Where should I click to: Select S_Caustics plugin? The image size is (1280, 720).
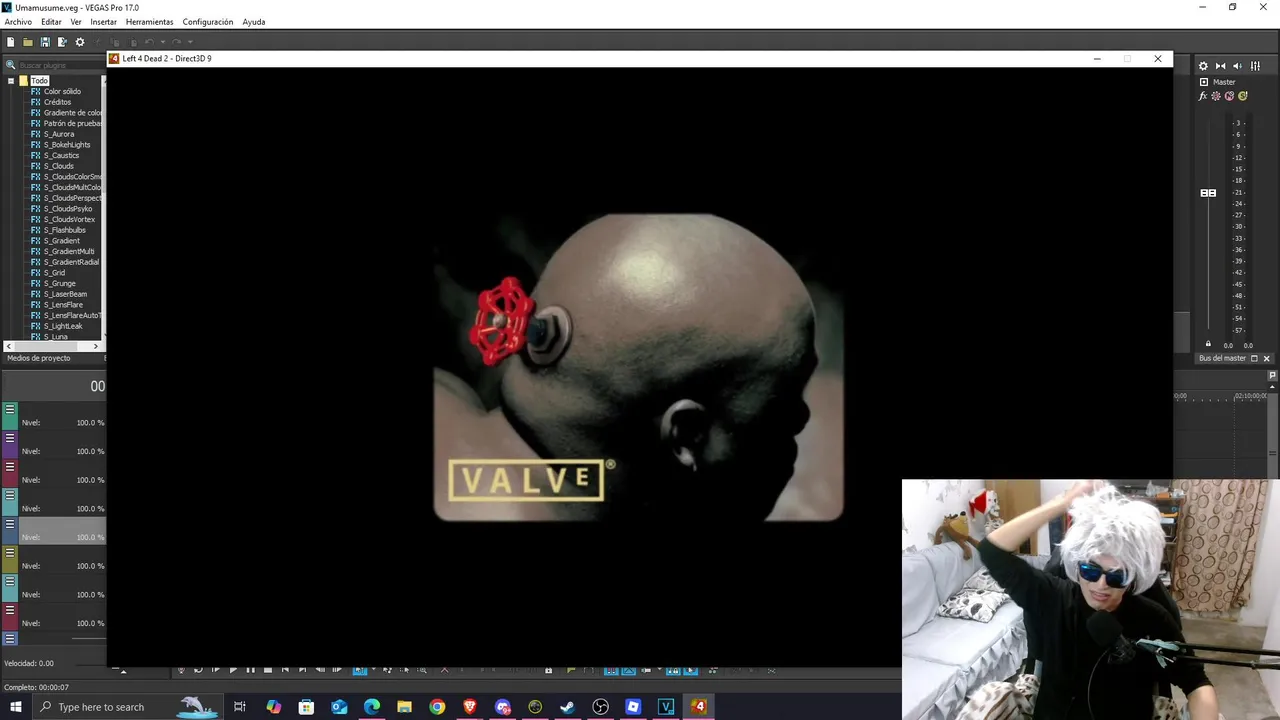(61, 155)
